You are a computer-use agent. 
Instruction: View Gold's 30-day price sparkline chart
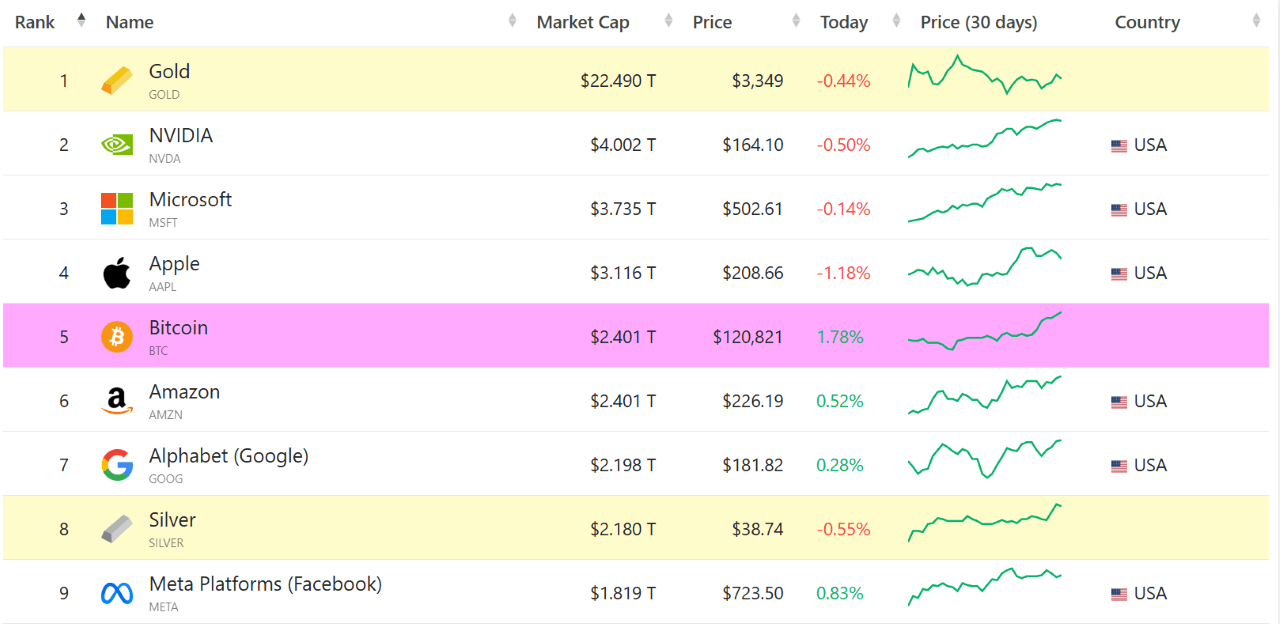pyautogui.click(x=985, y=75)
